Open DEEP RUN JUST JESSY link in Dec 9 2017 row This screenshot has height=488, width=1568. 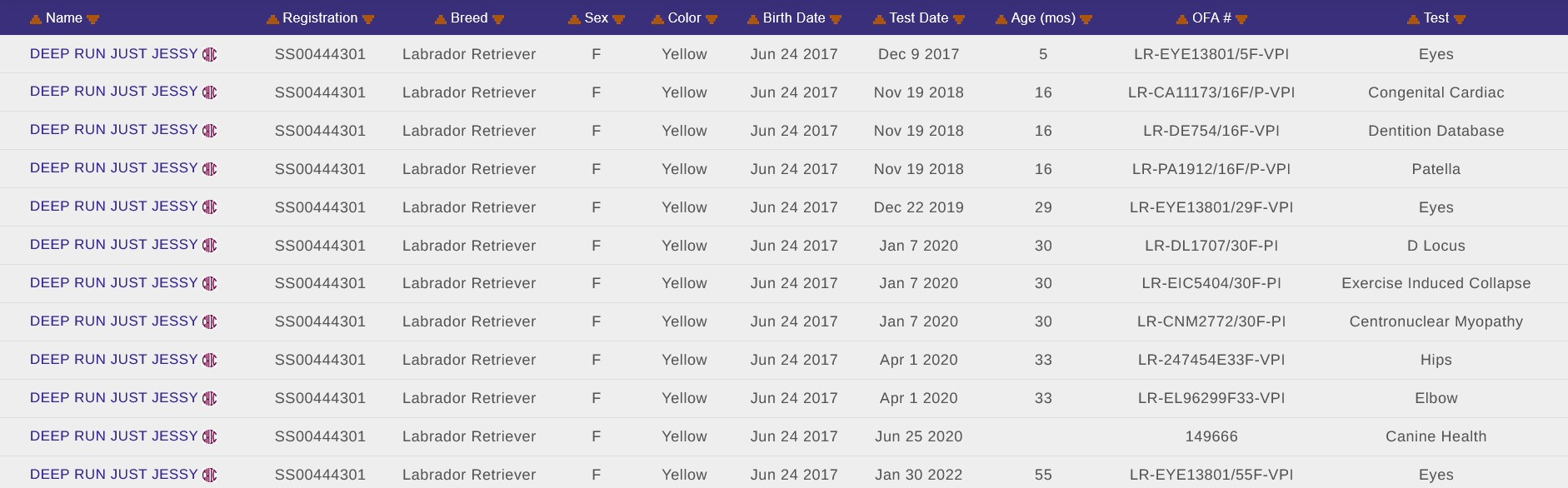click(114, 53)
